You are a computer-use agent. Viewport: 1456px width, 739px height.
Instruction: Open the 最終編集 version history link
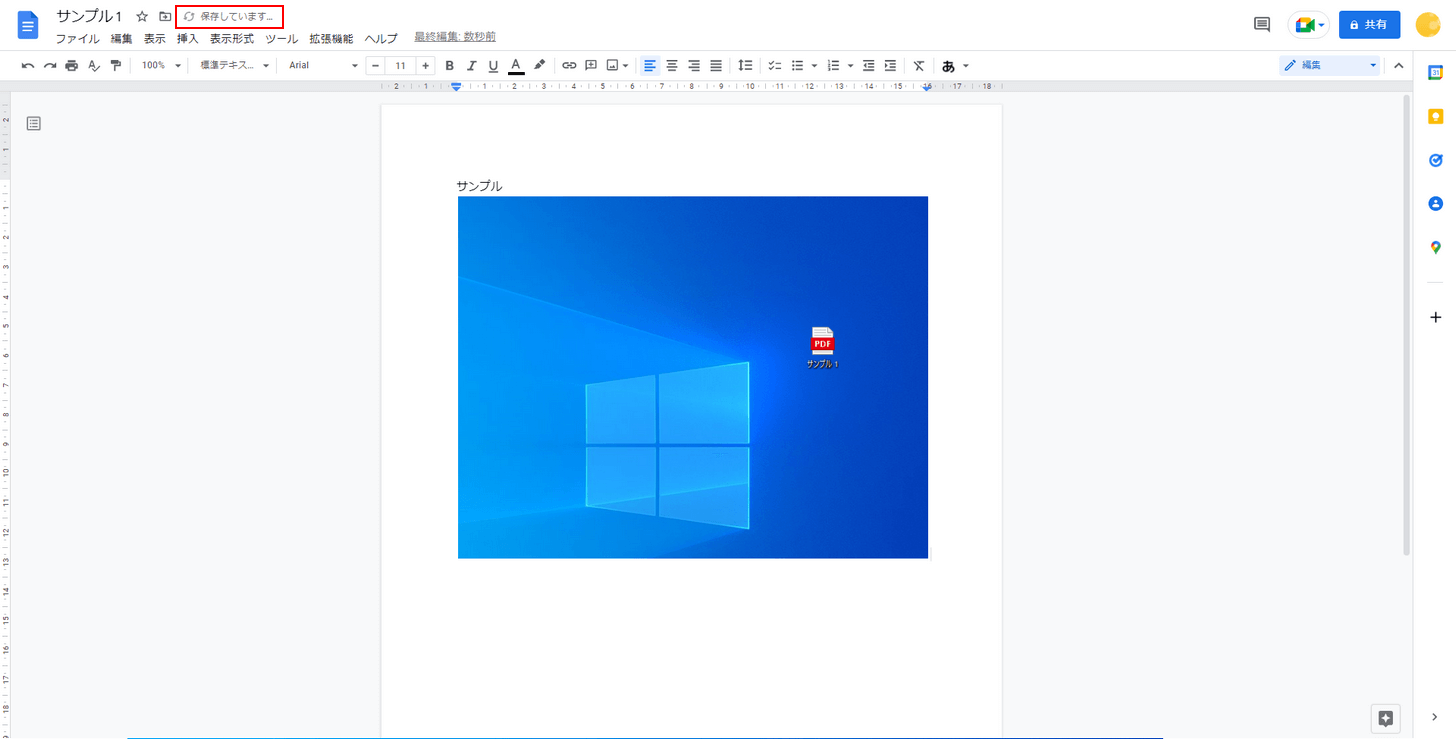(x=455, y=37)
